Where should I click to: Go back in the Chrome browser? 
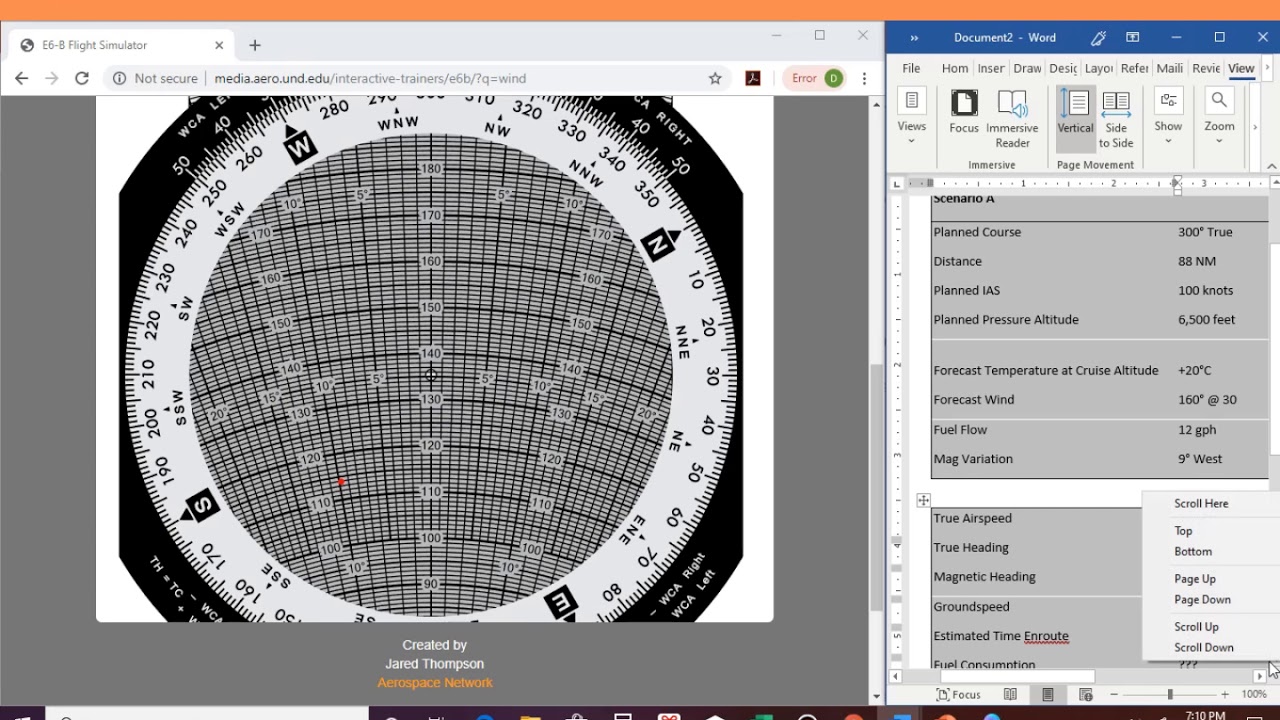coord(22,78)
